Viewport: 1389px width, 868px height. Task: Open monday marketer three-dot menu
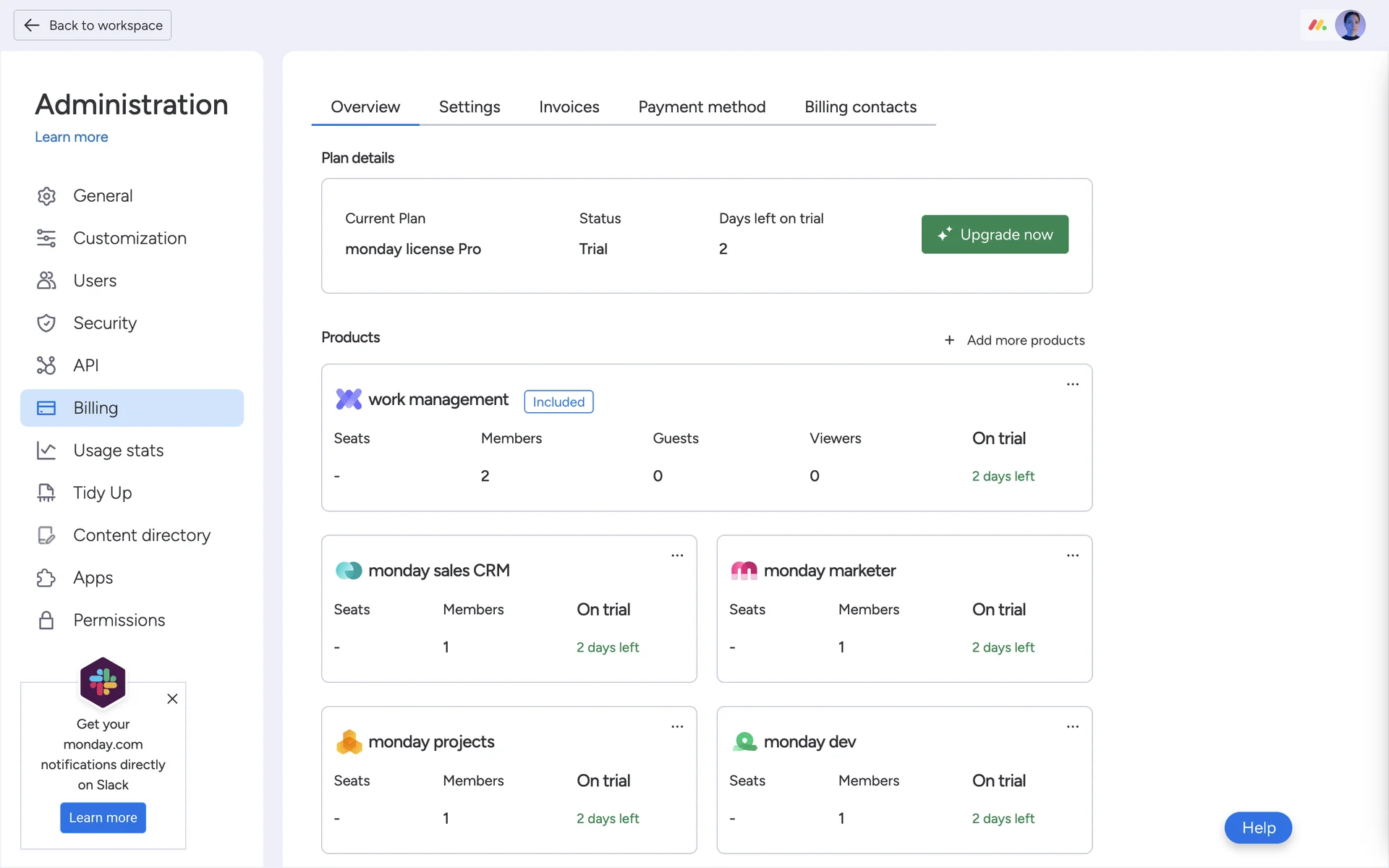click(x=1072, y=556)
